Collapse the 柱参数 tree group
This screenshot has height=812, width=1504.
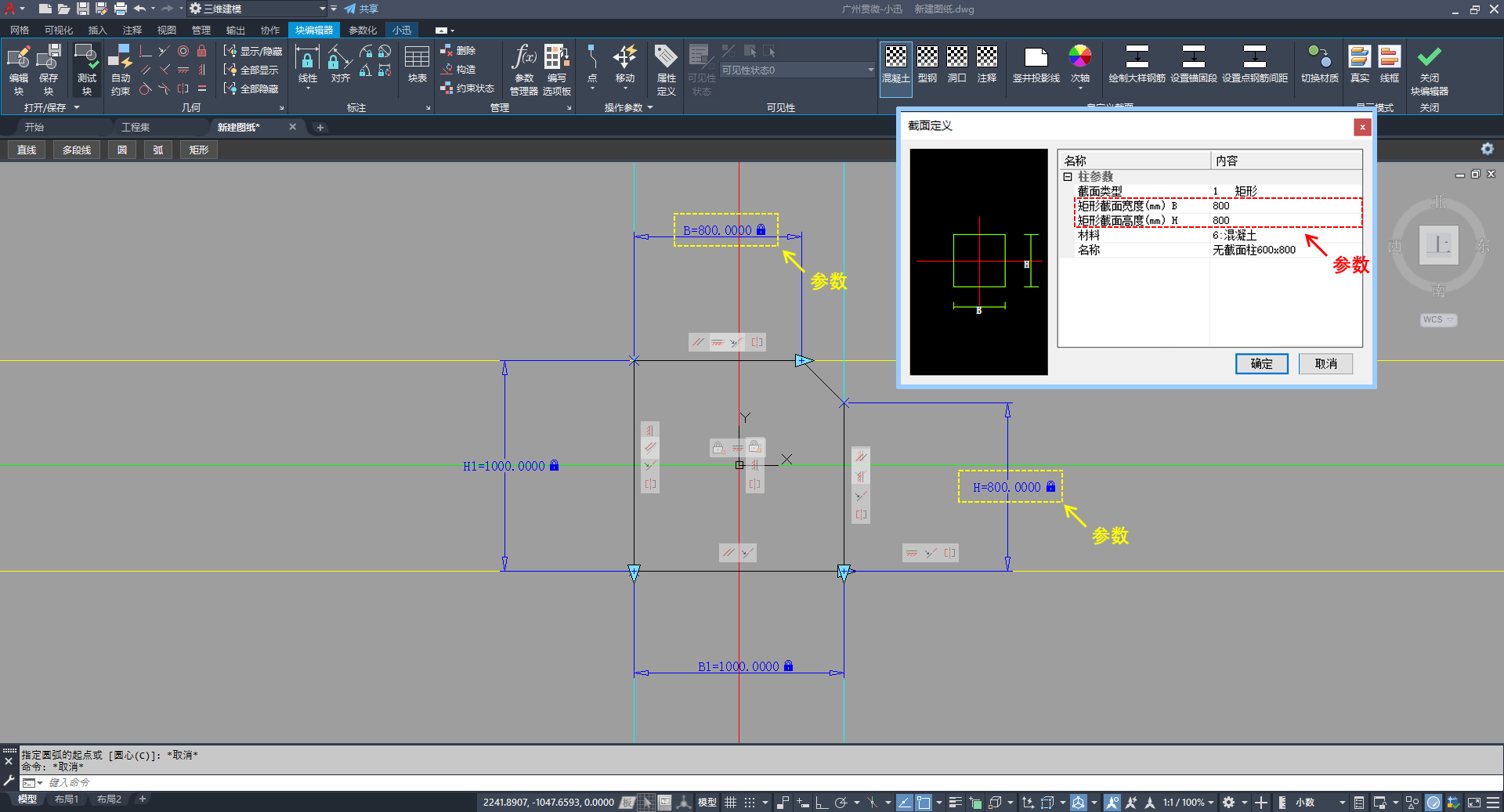click(x=1068, y=177)
